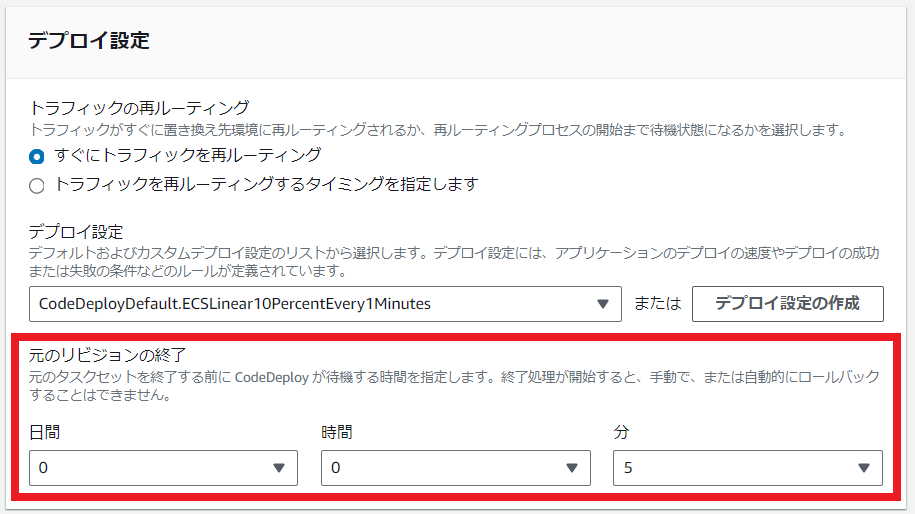Click the arrow icon on deploy config dropdown
This screenshot has height=514, width=915.
click(603, 304)
